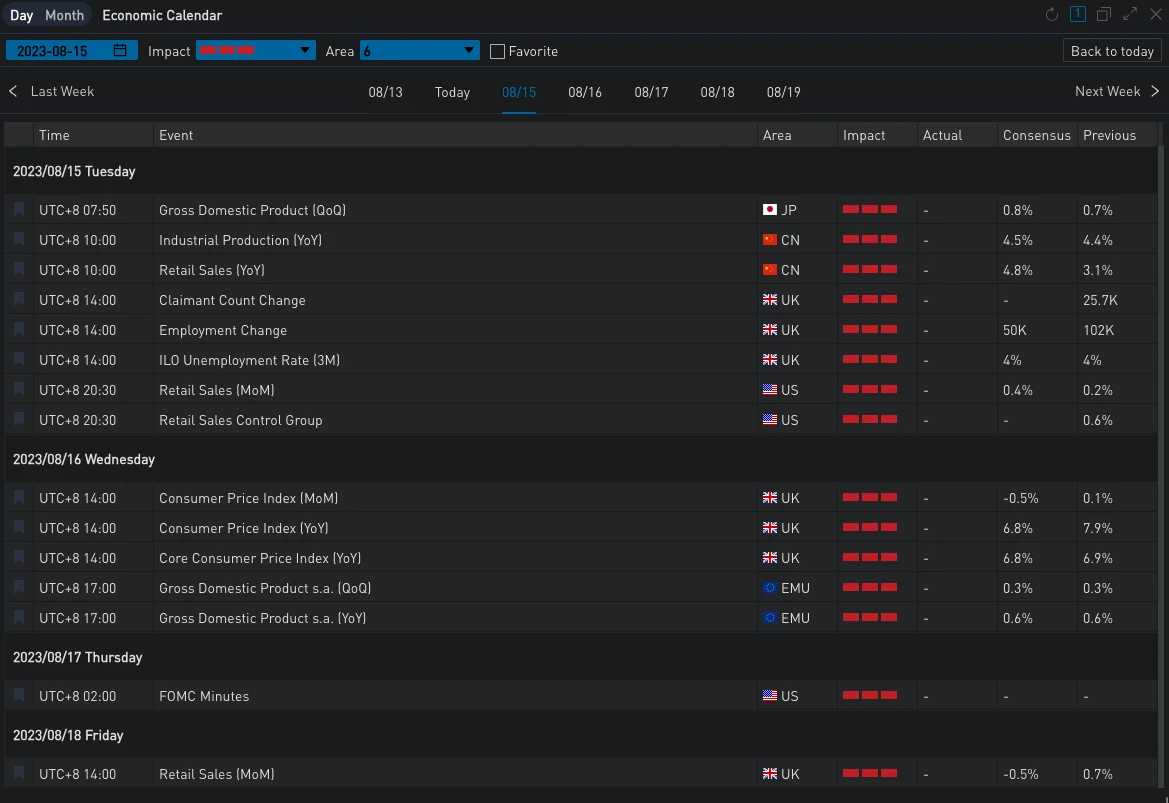Open the calendar picker icon in date field
The image size is (1169, 803).
(x=120, y=51)
